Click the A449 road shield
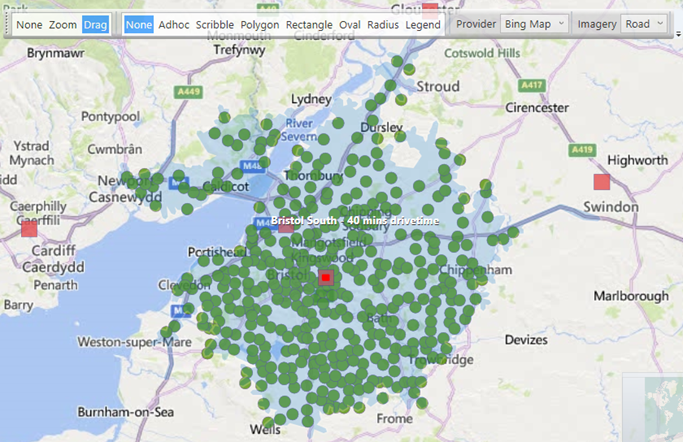The image size is (683, 442). click(x=189, y=92)
